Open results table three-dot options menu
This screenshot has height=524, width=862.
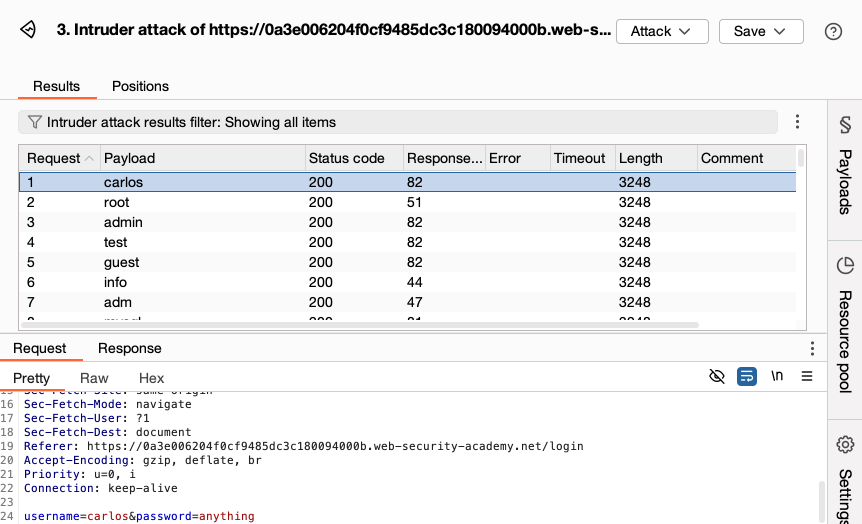pyautogui.click(x=797, y=122)
